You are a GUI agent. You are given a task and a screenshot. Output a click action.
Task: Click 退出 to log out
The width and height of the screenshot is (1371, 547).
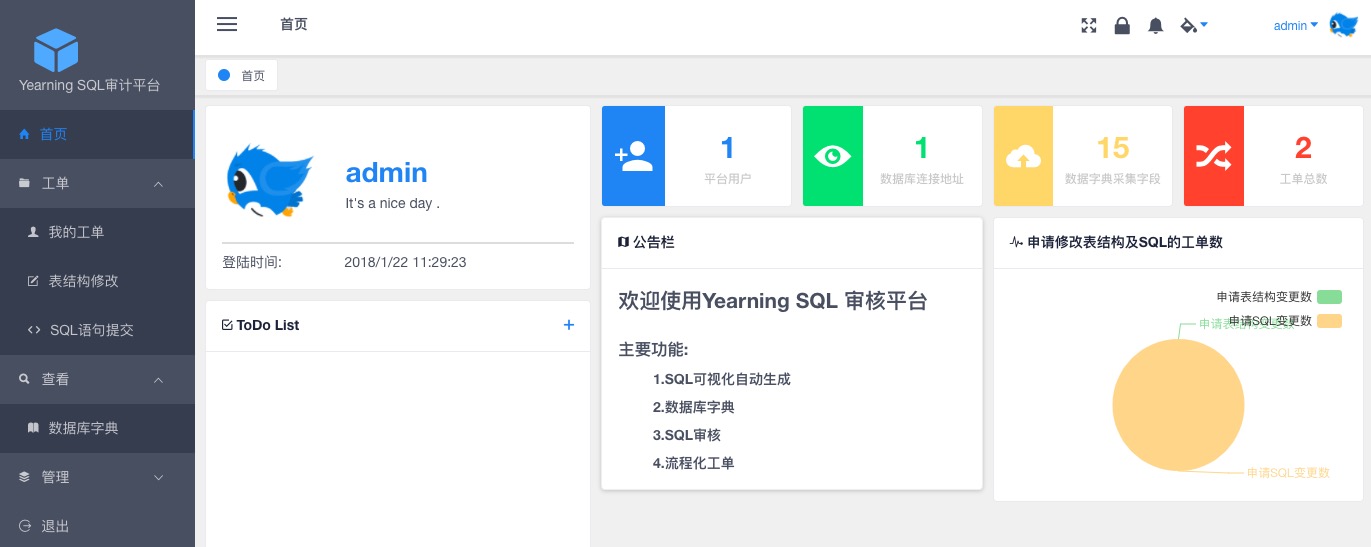[55, 526]
